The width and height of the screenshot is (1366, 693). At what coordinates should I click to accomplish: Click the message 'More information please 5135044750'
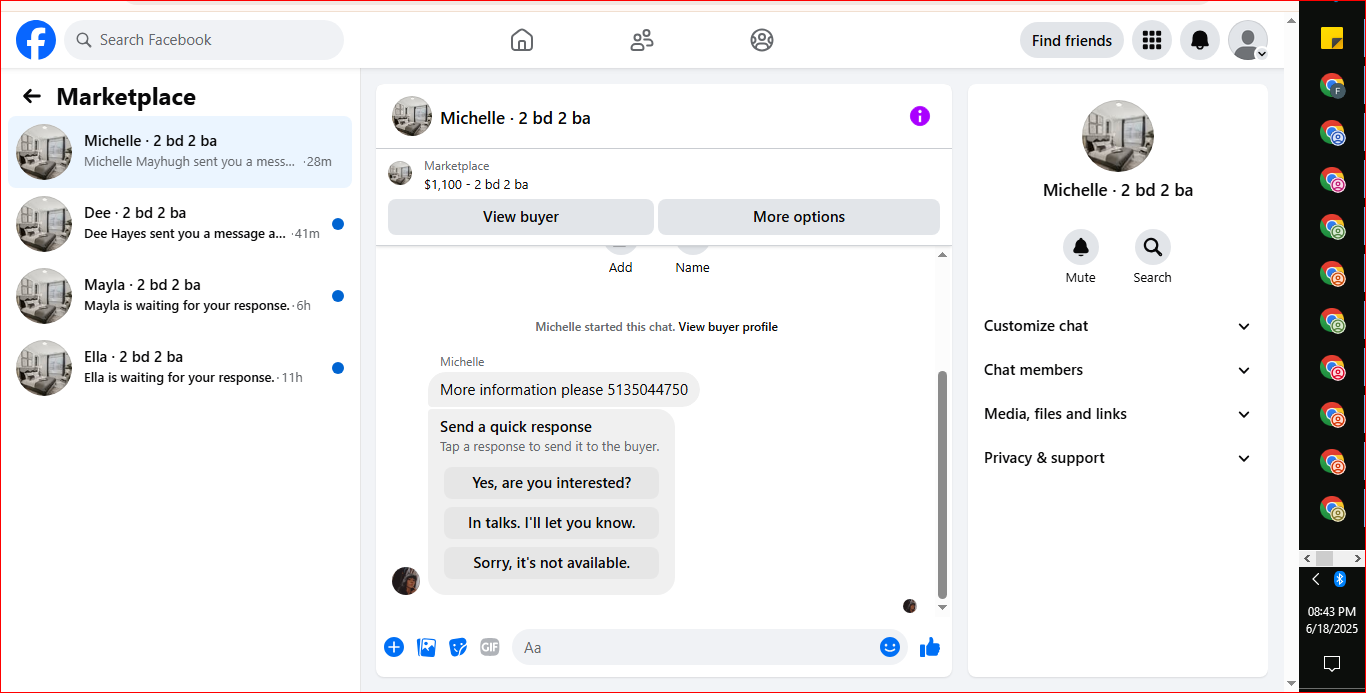click(564, 390)
